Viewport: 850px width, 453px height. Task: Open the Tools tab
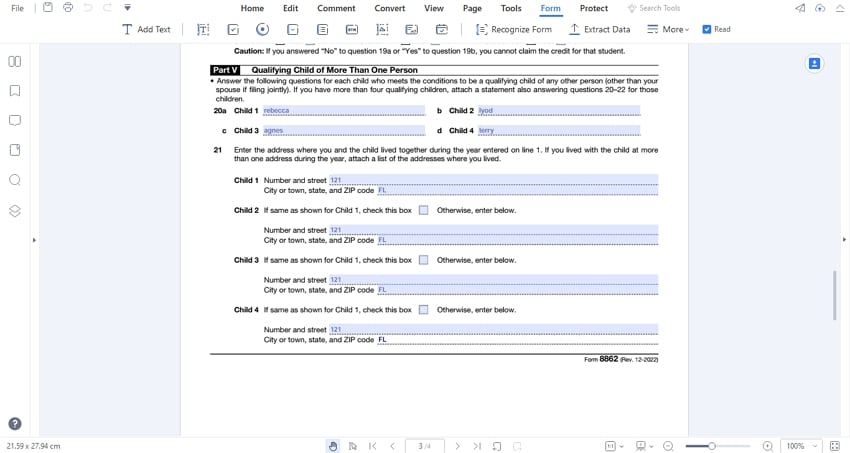coord(511,8)
